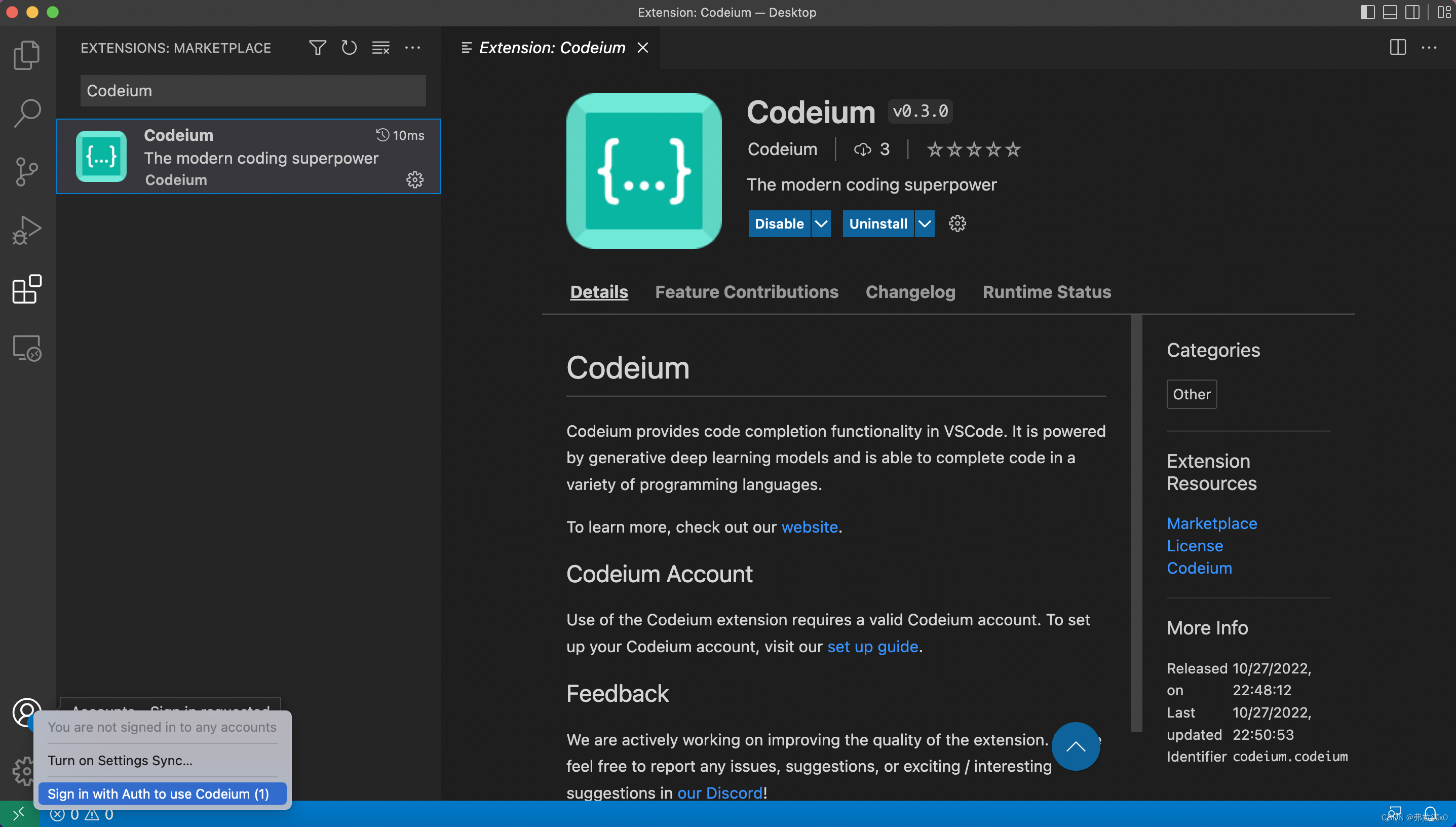This screenshot has width=1456, height=827.
Task: Expand the Disable button dropdown arrow
Action: (x=819, y=223)
